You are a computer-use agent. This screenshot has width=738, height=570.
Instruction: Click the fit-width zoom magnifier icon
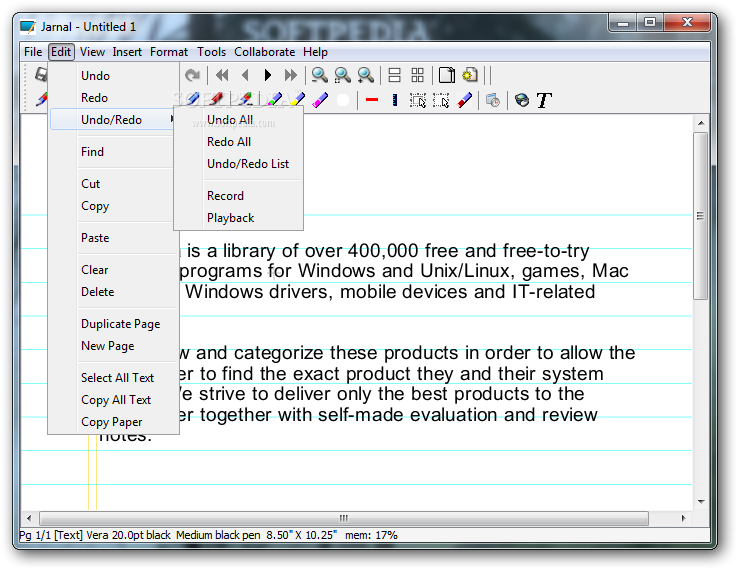click(x=343, y=75)
